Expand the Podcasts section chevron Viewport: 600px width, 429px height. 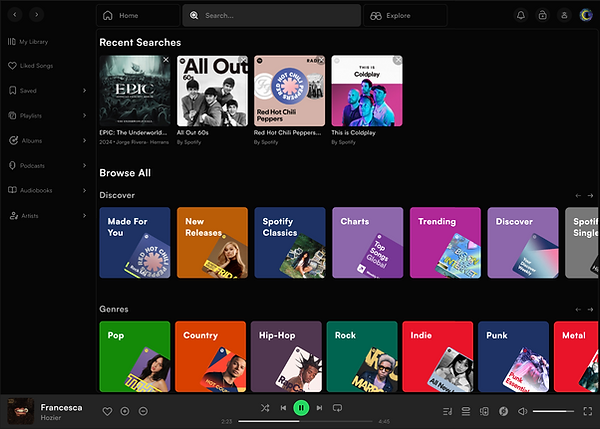point(85,165)
